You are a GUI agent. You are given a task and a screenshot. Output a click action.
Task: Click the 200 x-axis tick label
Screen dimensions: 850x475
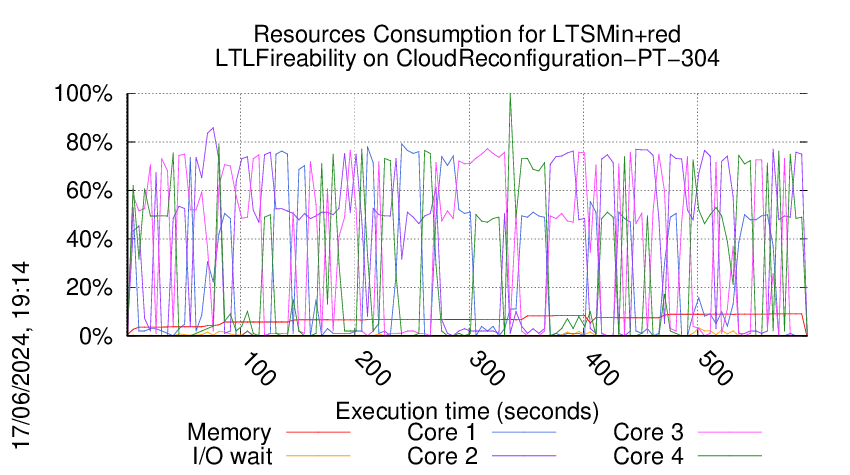[x=372, y=369]
